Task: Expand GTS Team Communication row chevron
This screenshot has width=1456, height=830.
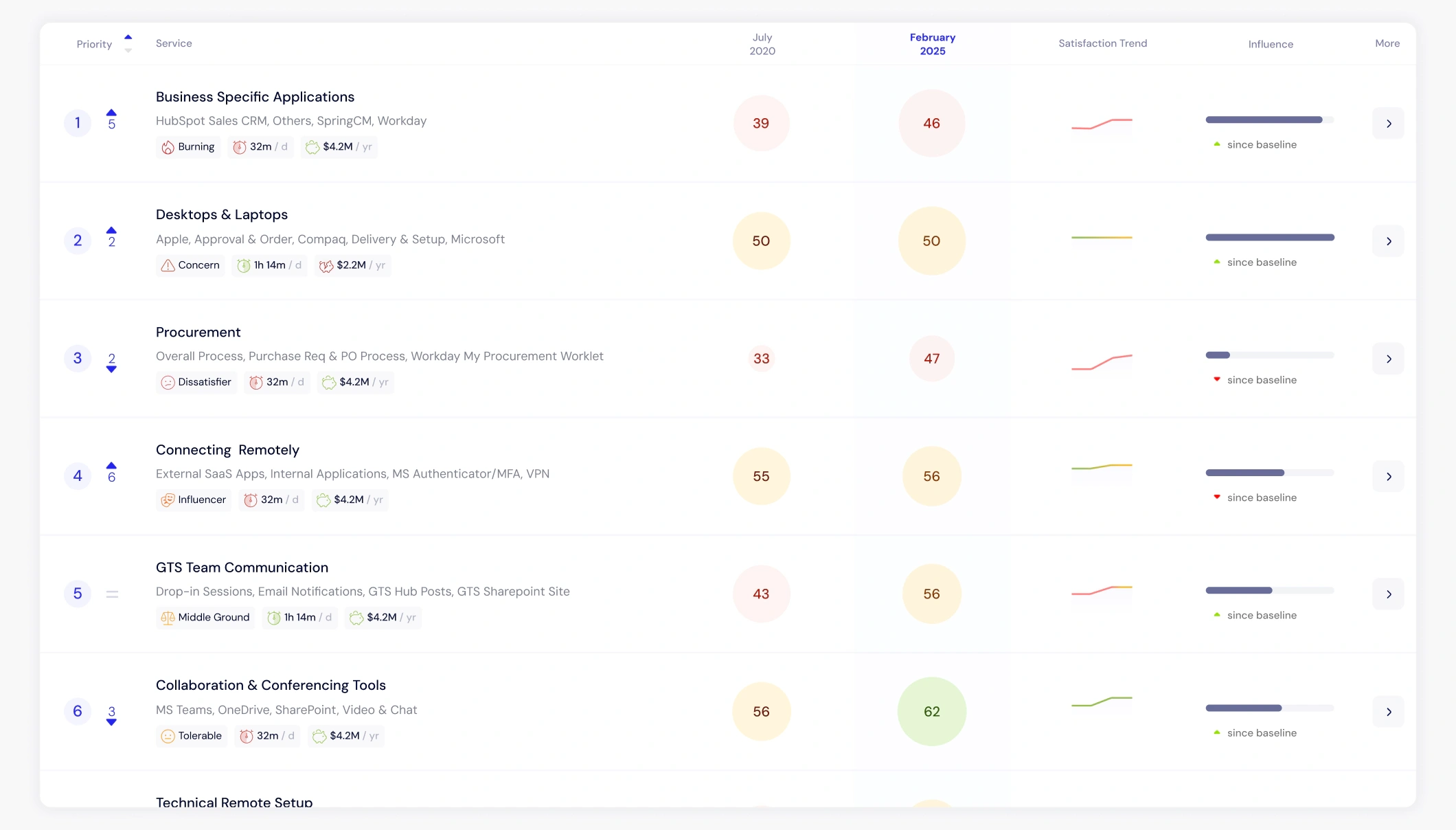Action: (1388, 594)
